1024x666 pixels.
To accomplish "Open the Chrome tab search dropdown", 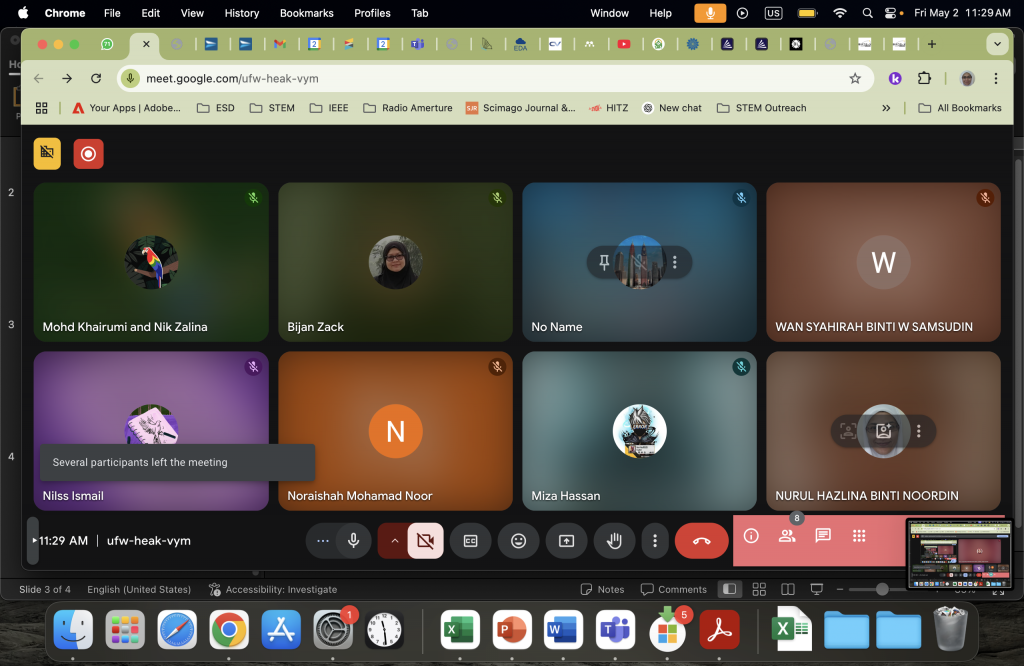I will 997,44.
